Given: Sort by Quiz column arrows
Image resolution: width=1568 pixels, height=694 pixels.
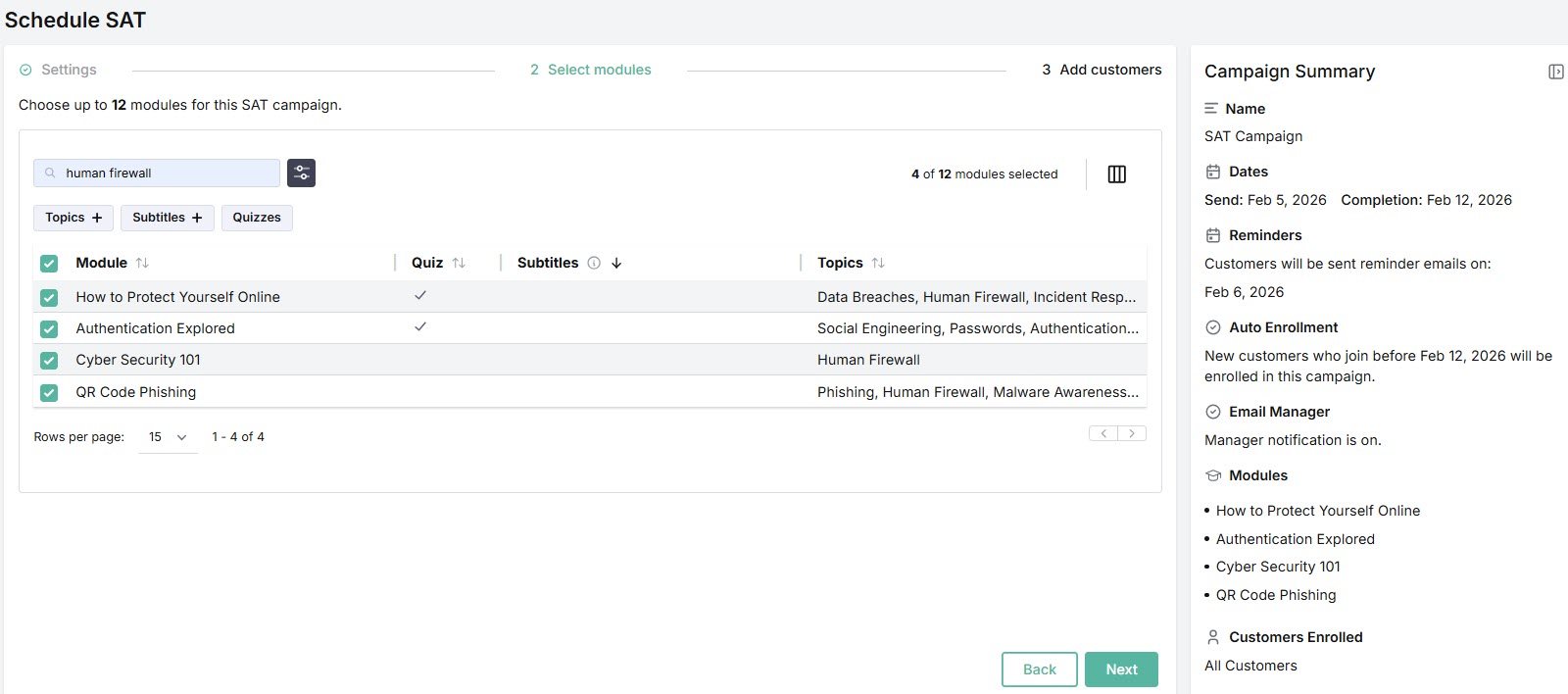Looking at the screenshot, I should point(459,263).
